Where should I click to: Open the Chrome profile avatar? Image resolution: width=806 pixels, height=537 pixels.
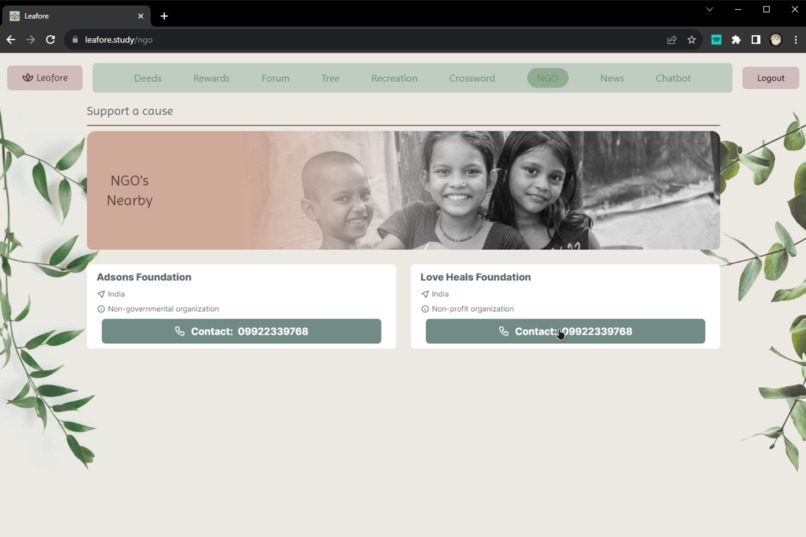click(776, 40)
